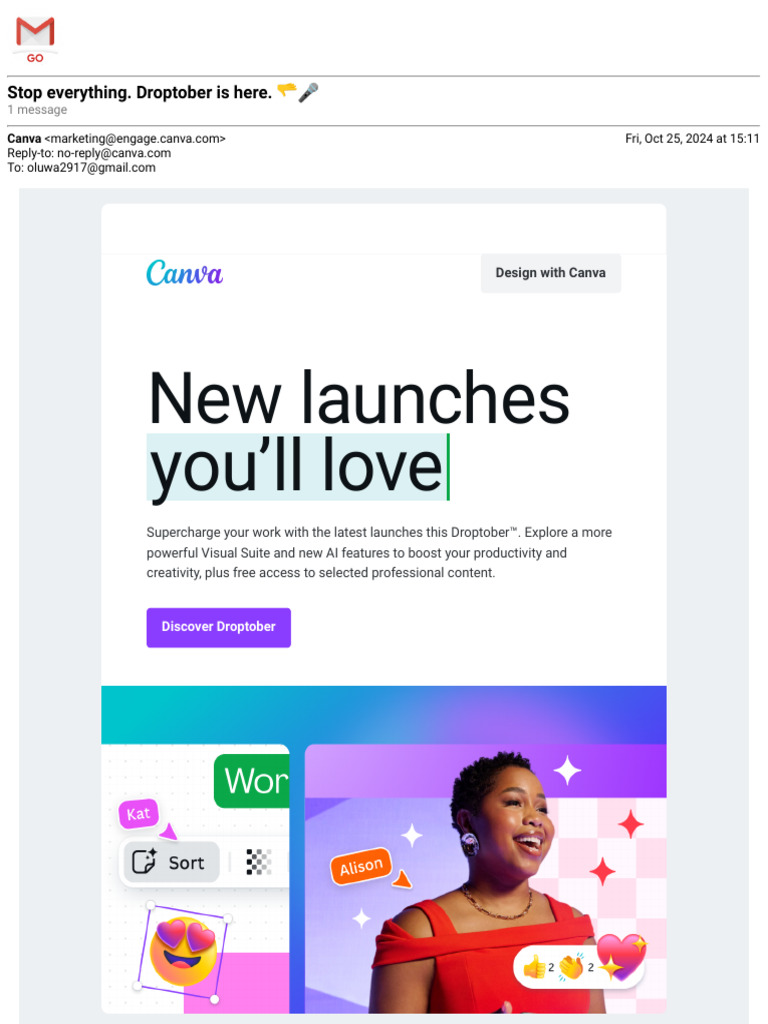Image resolution: width=768 pixels, height=1024 pixels.
Task: Click the New launches headline text
Action: pyautogui.click(x=359, y=397)
